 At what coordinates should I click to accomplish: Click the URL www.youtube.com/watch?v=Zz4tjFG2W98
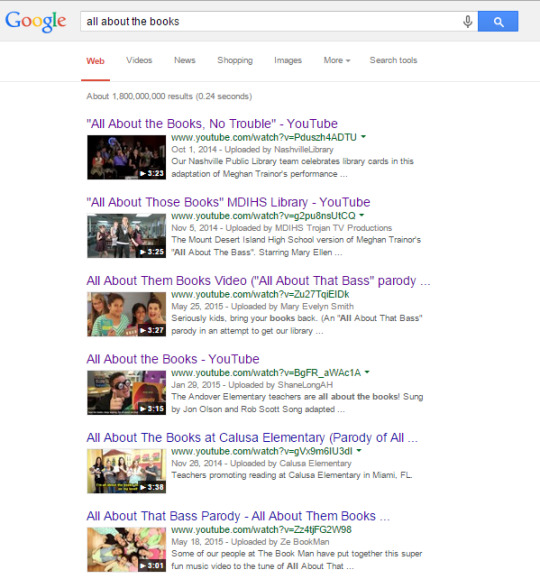click(x=261, y=530)
